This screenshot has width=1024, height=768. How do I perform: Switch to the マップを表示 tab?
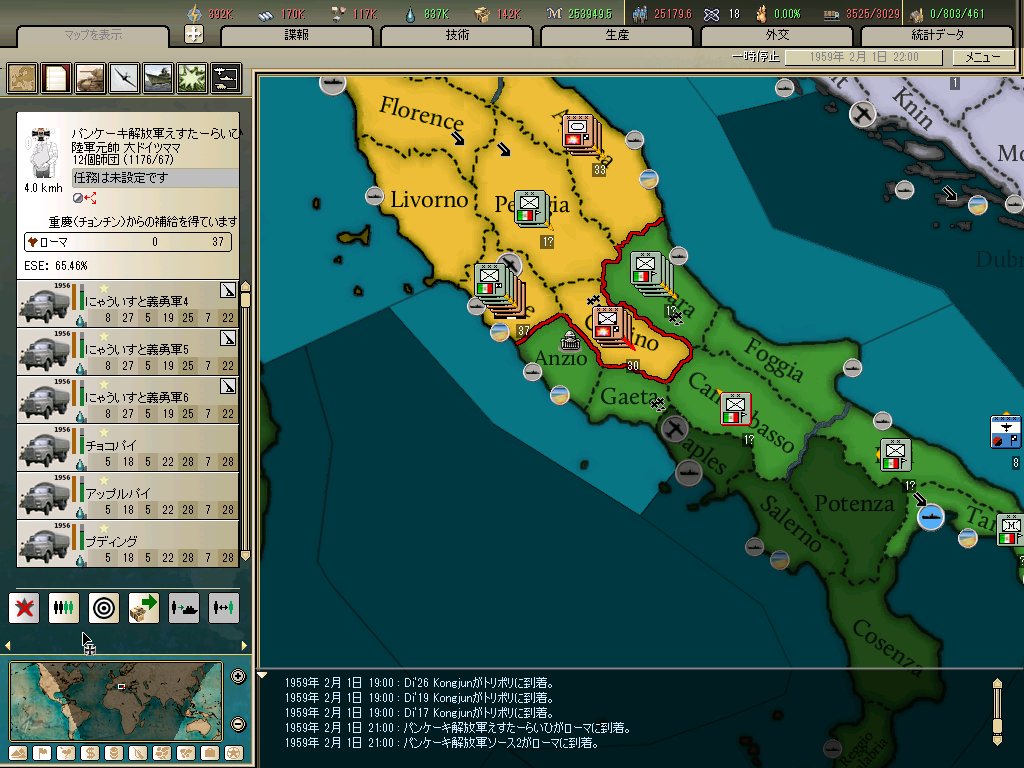point(93,35)
